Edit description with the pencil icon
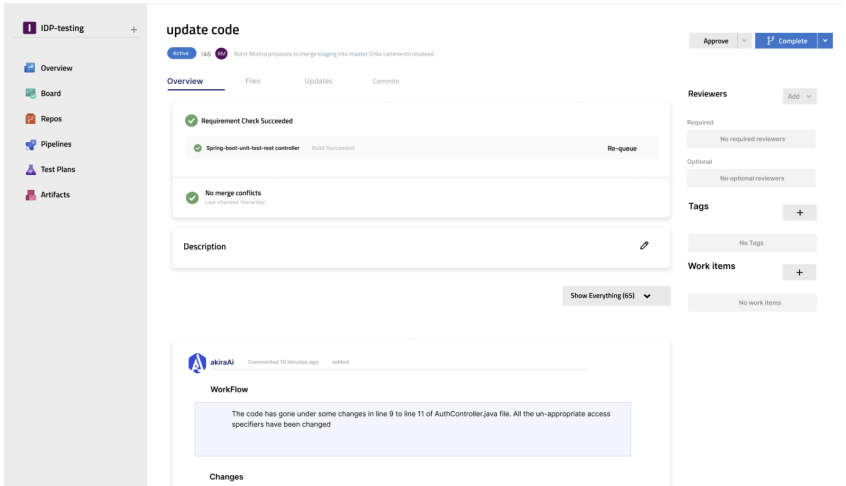Viewport: 846px width, 486px height. point(644,246)
